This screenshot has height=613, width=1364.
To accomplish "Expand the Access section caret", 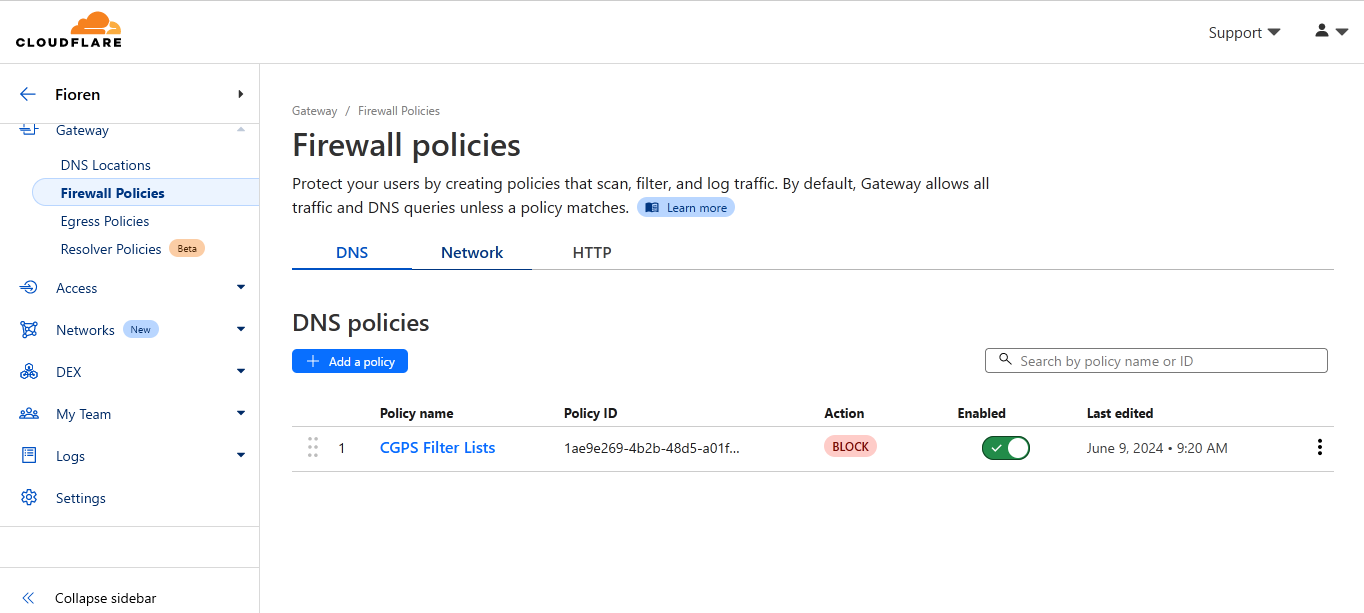I will (241, 288).
